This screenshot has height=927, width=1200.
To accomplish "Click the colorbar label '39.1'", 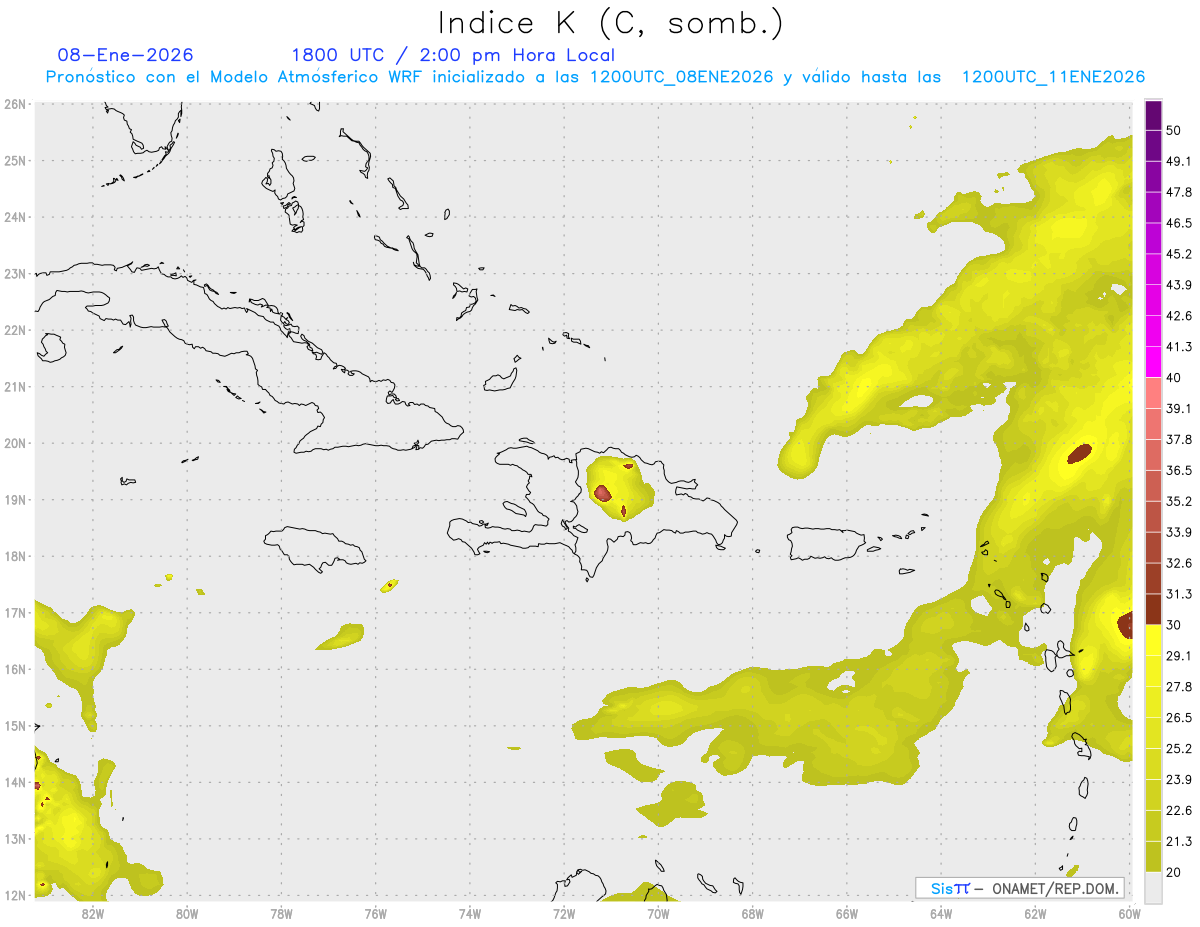I will (1178, 408).
